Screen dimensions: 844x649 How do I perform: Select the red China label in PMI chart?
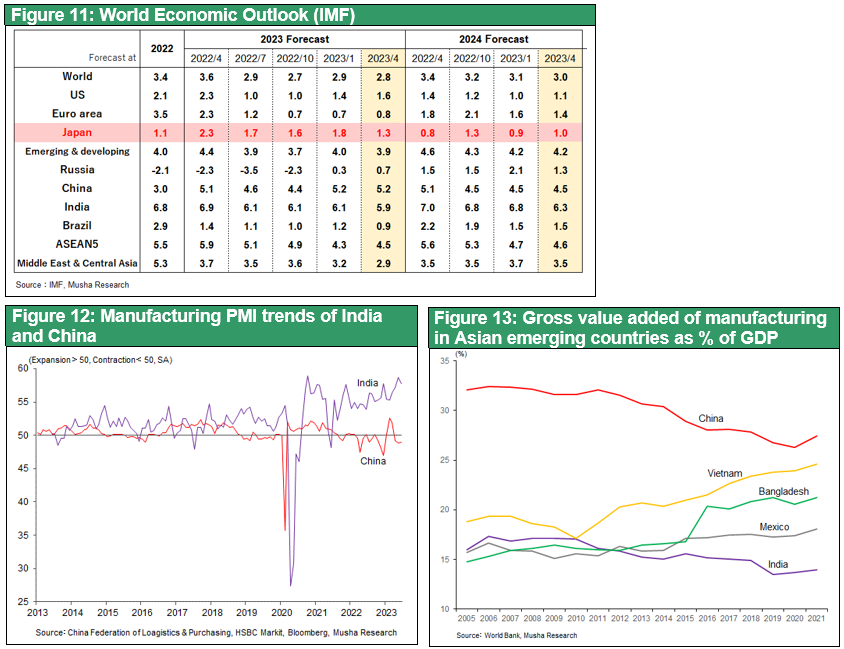click(x=372, y=461)
